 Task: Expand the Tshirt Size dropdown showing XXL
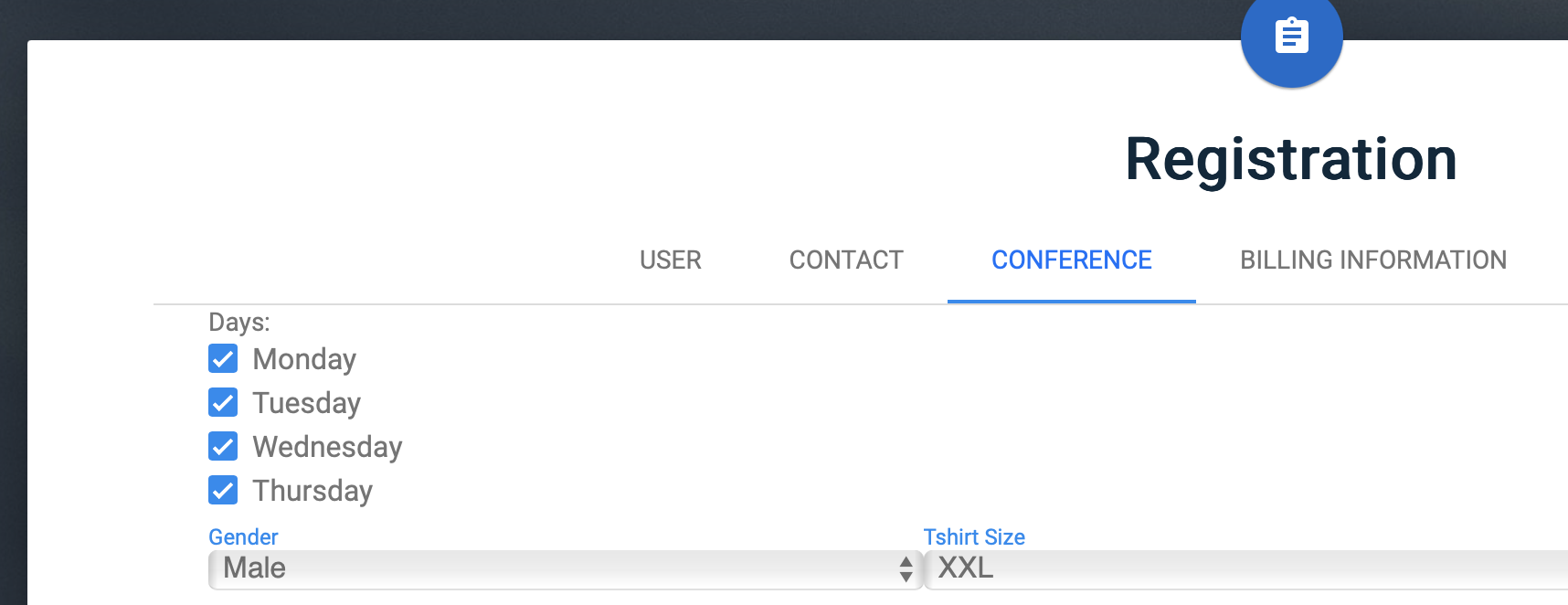click(x=1245, y=569)
